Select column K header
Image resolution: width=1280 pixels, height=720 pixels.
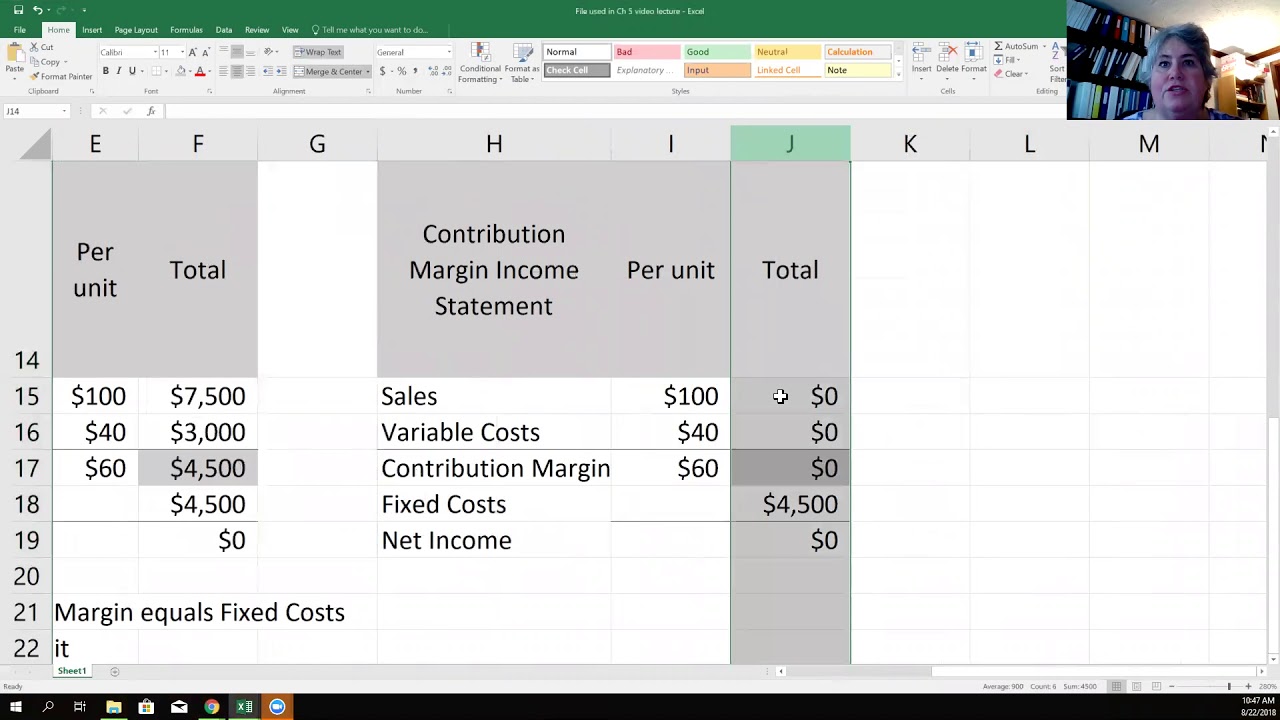tap(910, 144)
